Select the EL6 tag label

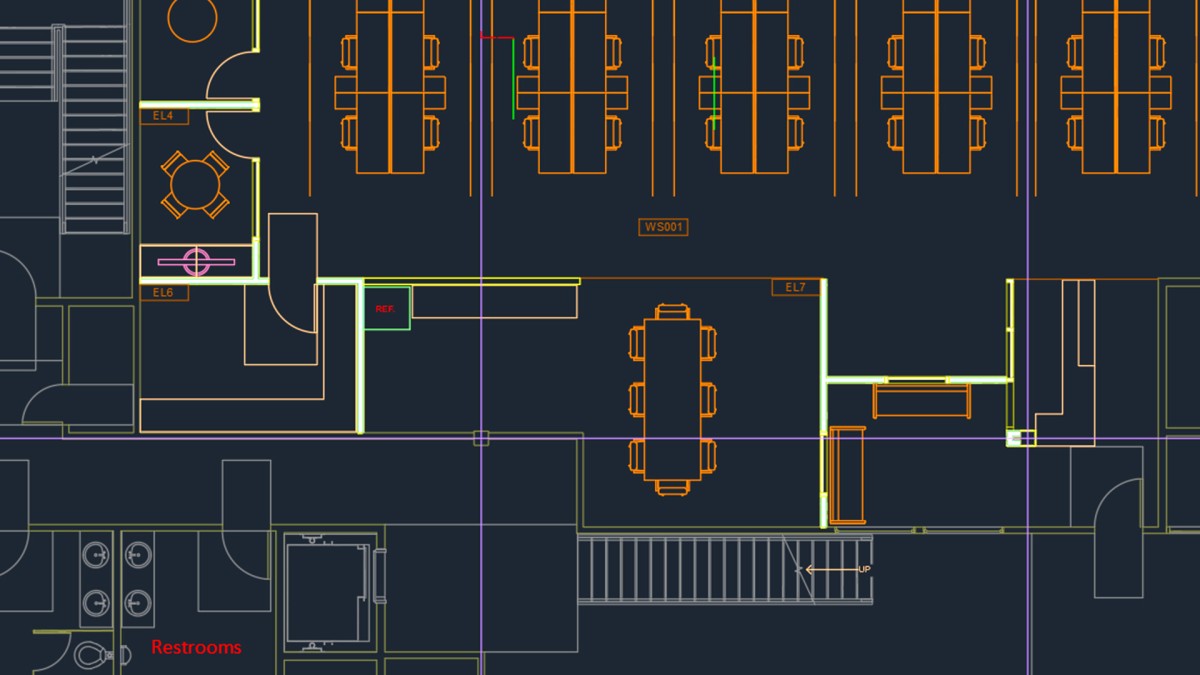163,293
